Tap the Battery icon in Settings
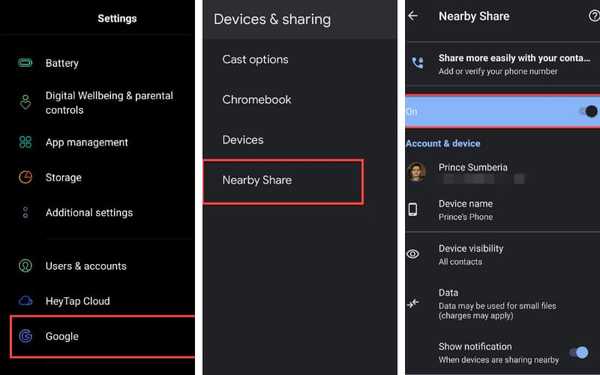The height and width of the screenshot is (375, 600). pos(25,63)
